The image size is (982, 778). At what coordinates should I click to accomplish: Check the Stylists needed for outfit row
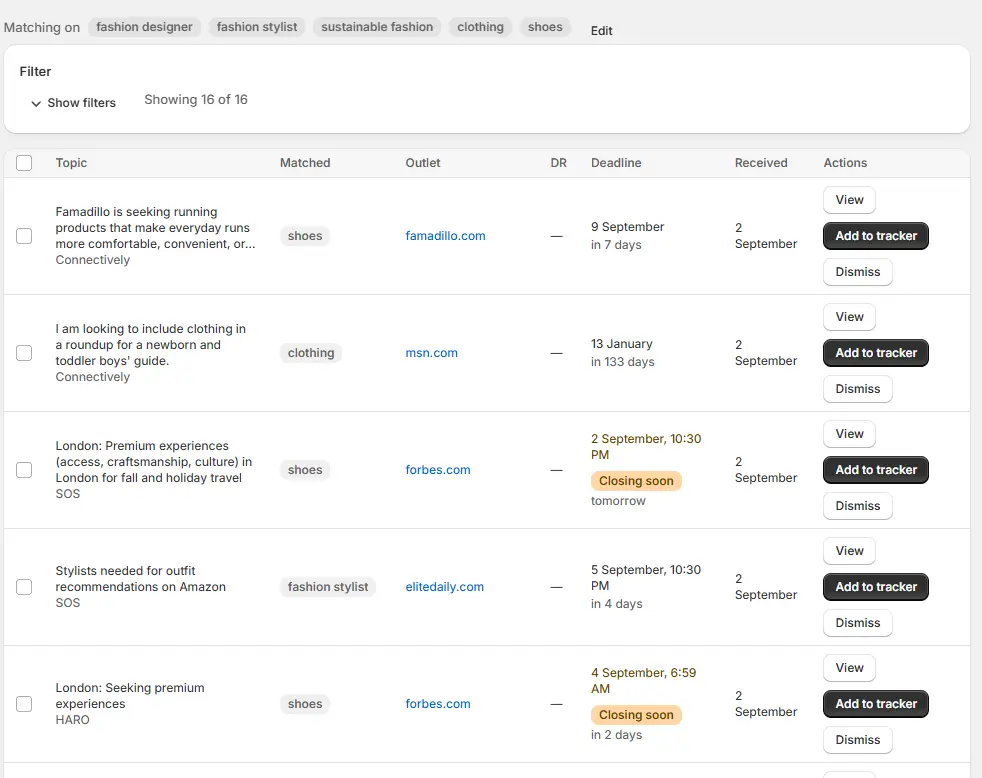pos(24,587)
